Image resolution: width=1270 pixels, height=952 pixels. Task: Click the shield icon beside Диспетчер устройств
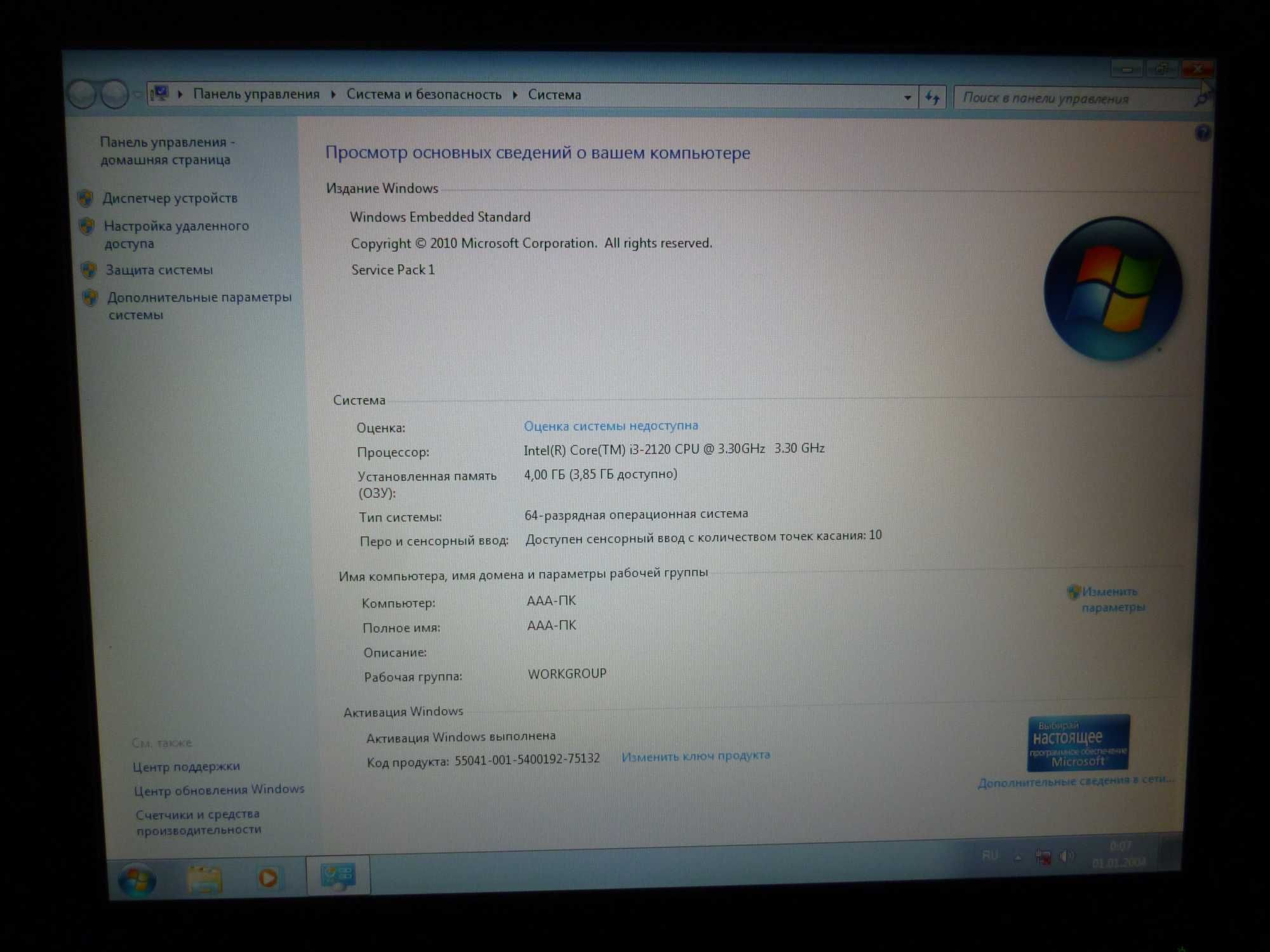click(86, 199)
